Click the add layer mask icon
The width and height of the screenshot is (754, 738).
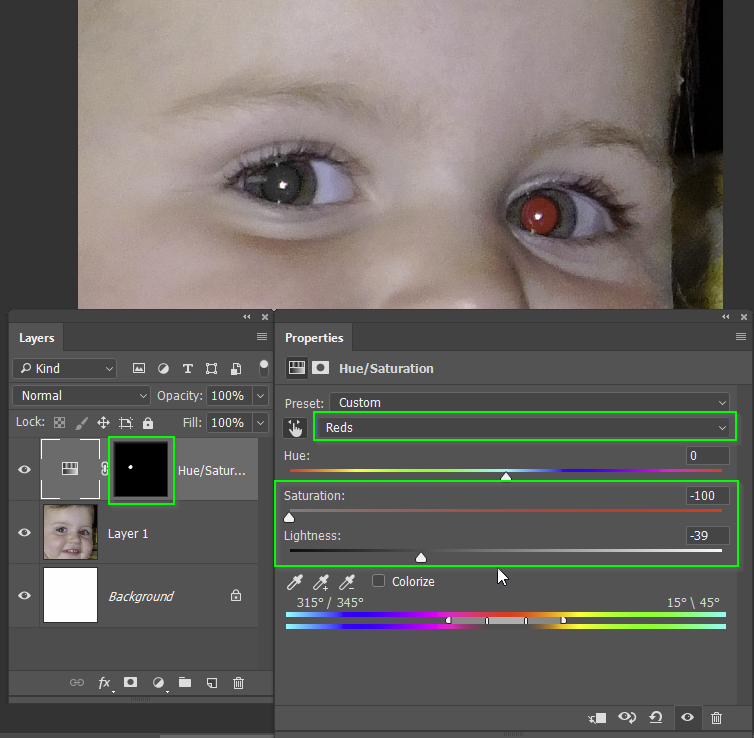click(130, 683)
